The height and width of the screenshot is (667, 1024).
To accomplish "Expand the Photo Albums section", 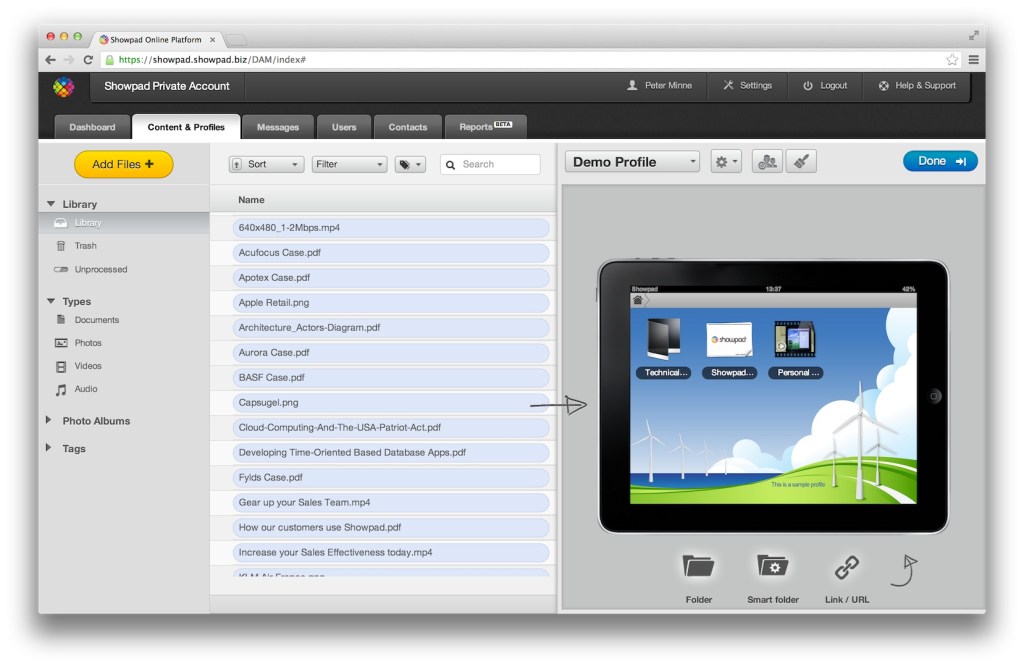I will 48,420.
